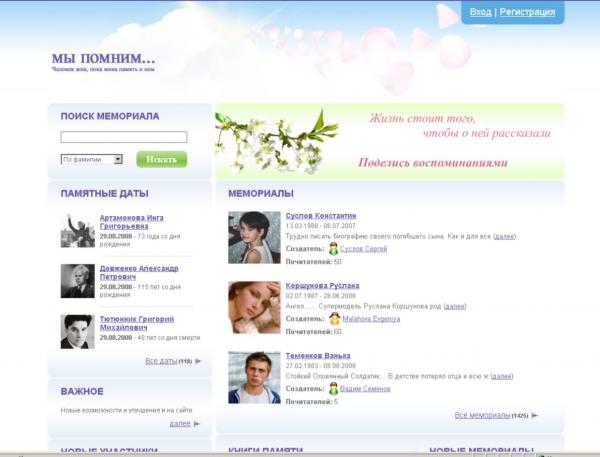Click the arrow icon in the Важное section
This screenshot has width=600, height=457.
click(x=196, y=424)
